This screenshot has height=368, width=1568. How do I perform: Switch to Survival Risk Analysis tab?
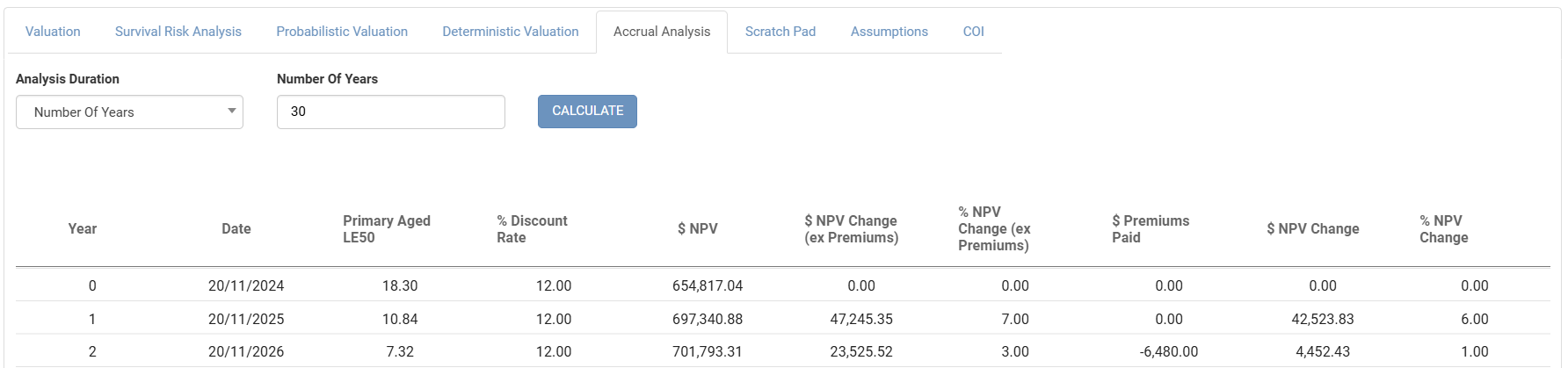(178, 32)
